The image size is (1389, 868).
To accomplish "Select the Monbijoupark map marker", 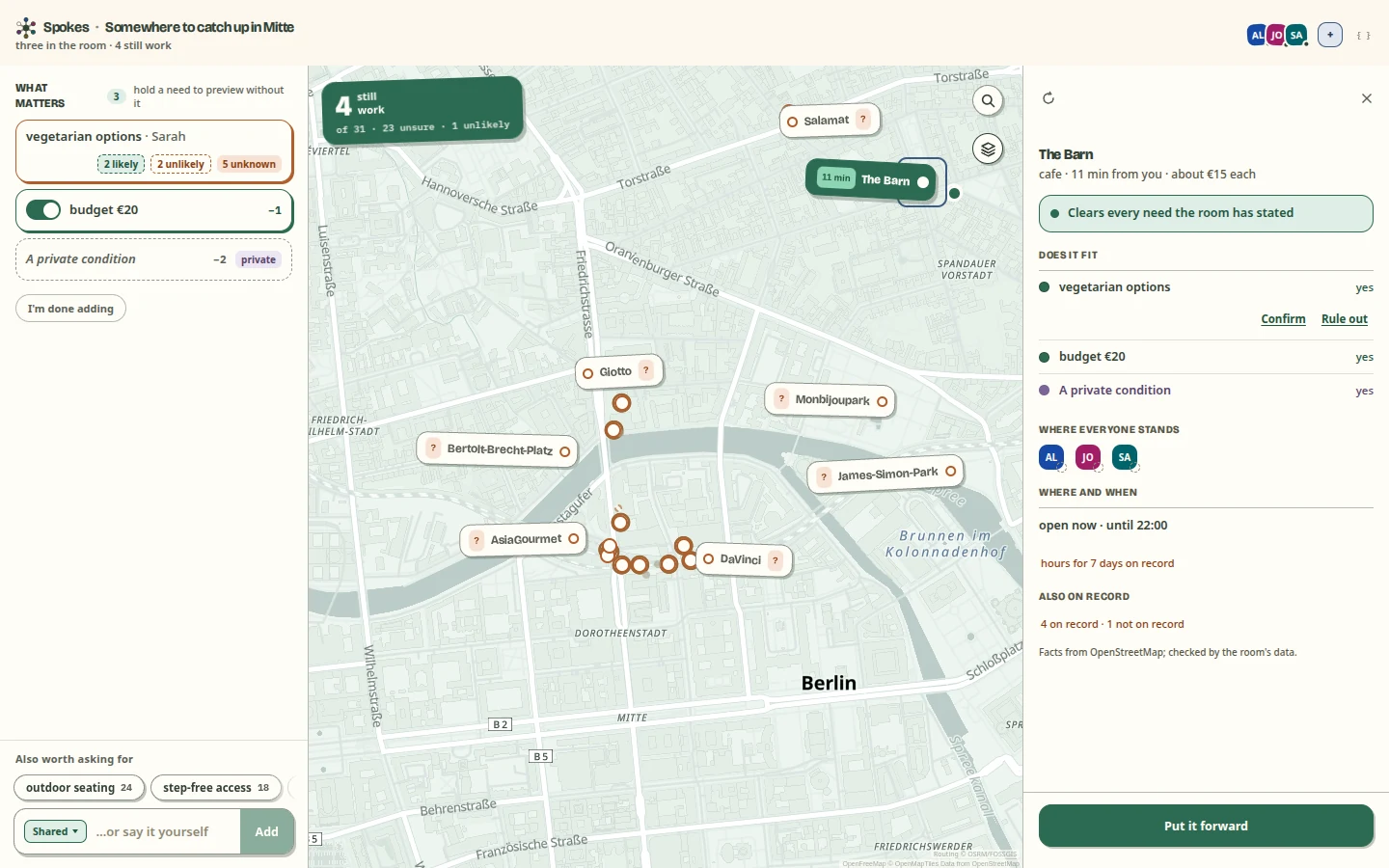I will (x=831, y=400).
